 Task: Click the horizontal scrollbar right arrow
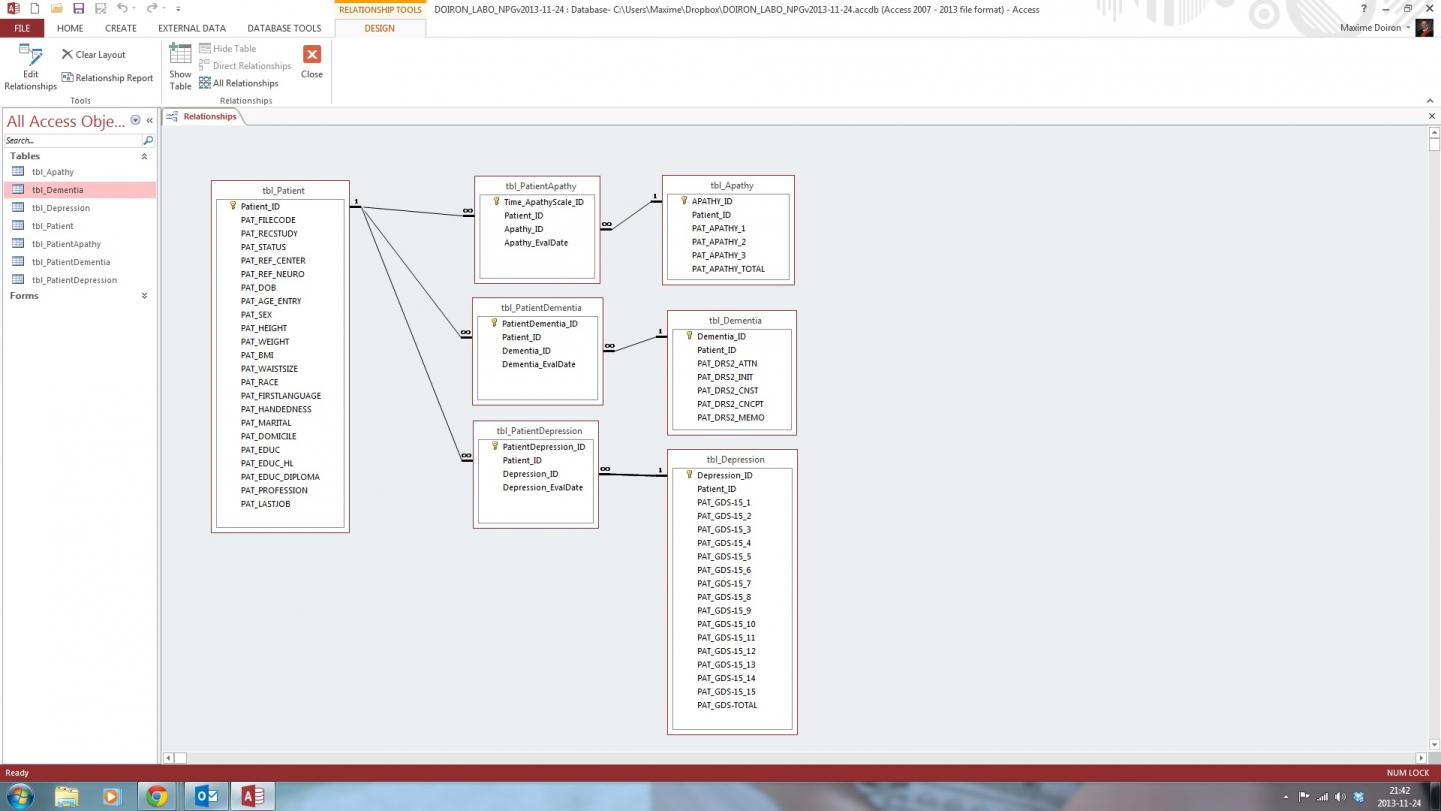pyautogui.click(x=1421, y=758)
